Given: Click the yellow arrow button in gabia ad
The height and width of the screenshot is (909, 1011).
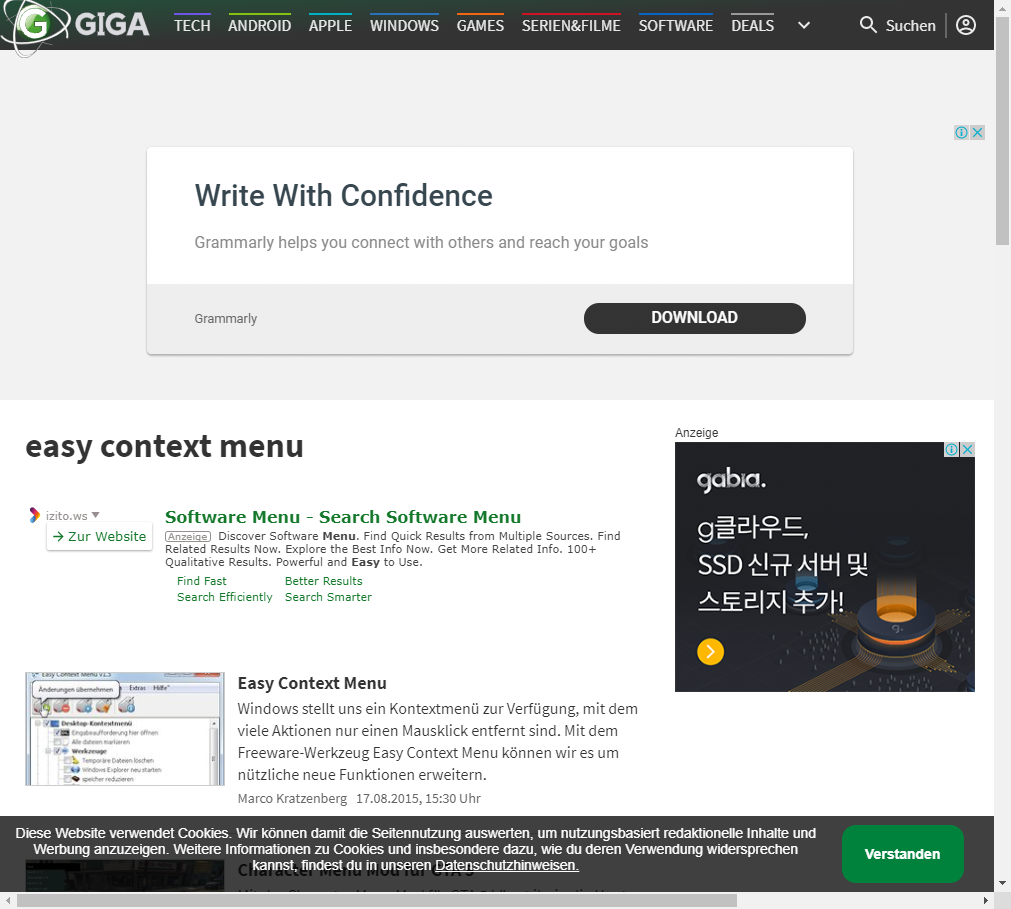Looking at the screenshot, I should [710, 651].
